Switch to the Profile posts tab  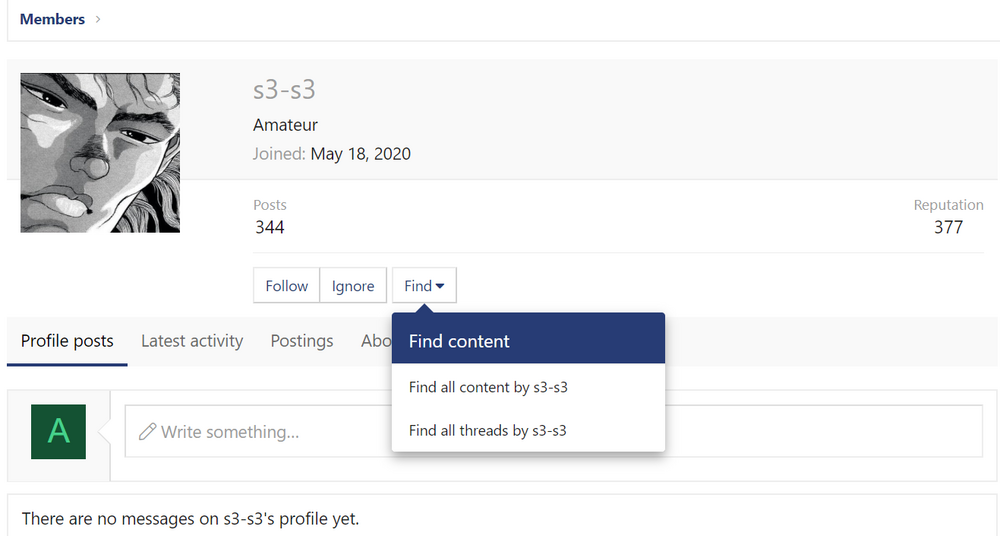pos(67,341)
